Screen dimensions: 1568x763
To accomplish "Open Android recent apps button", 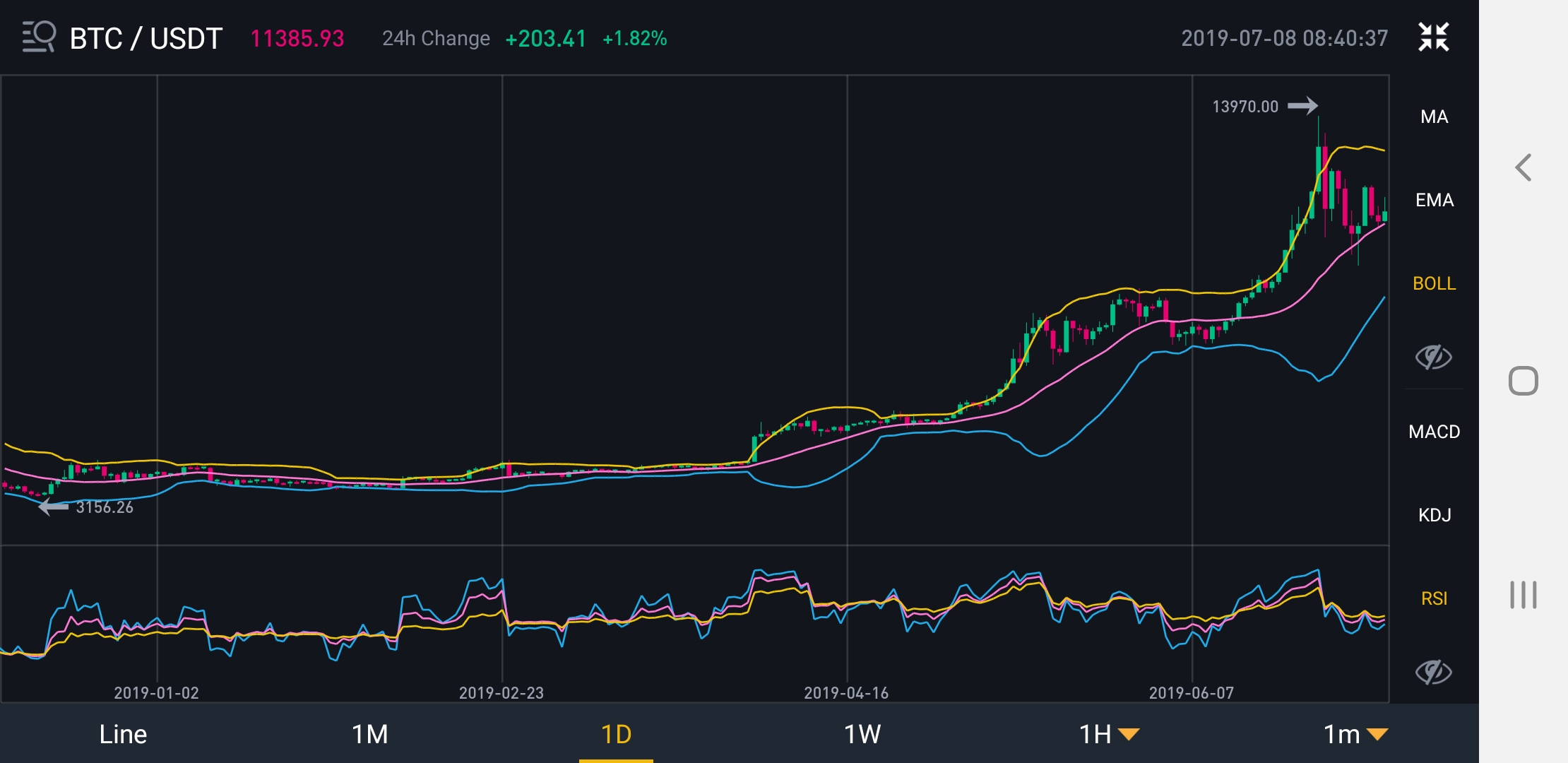I will click(1524, 595).
